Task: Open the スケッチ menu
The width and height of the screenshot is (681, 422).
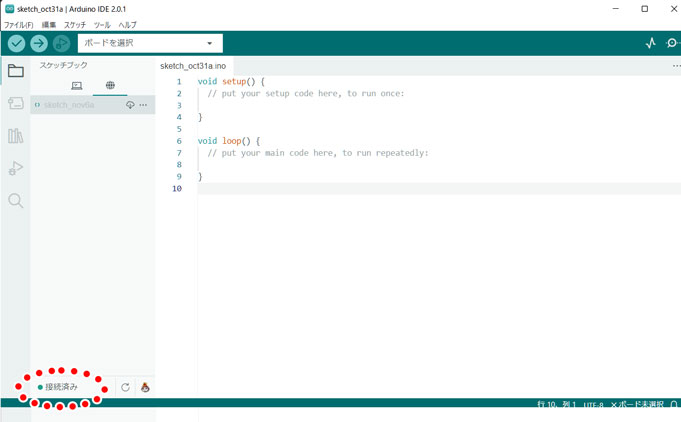Action: 75,25
